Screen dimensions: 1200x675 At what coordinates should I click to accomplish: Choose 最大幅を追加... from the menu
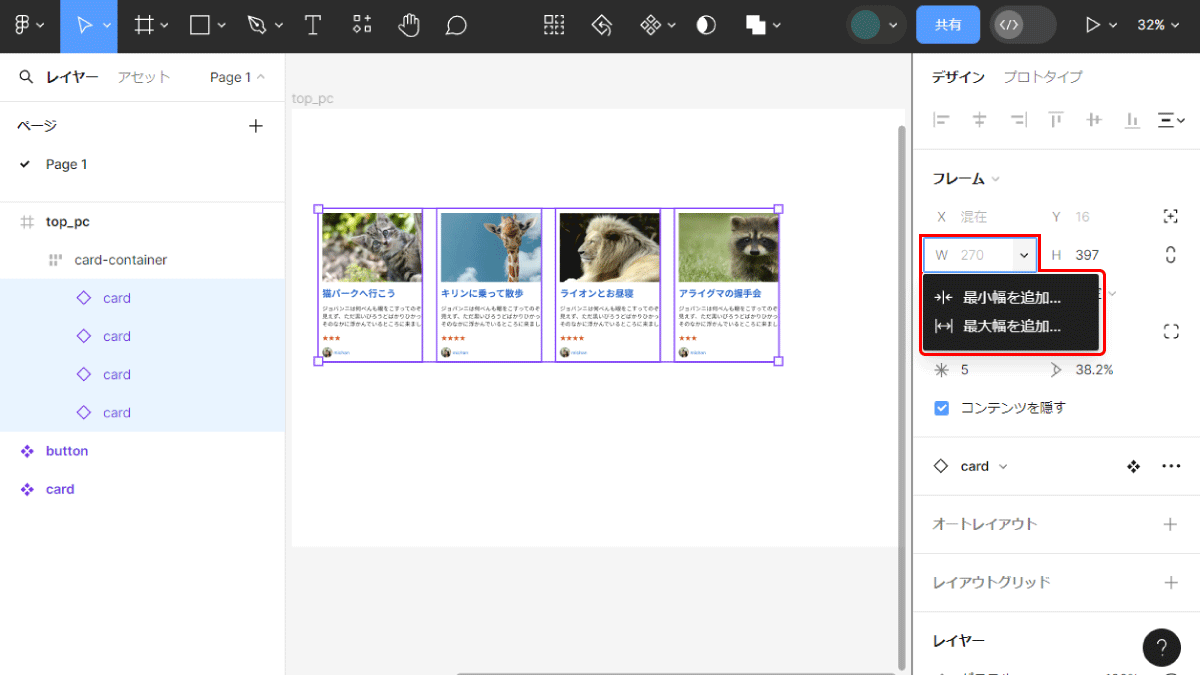tap(1011, 326)
